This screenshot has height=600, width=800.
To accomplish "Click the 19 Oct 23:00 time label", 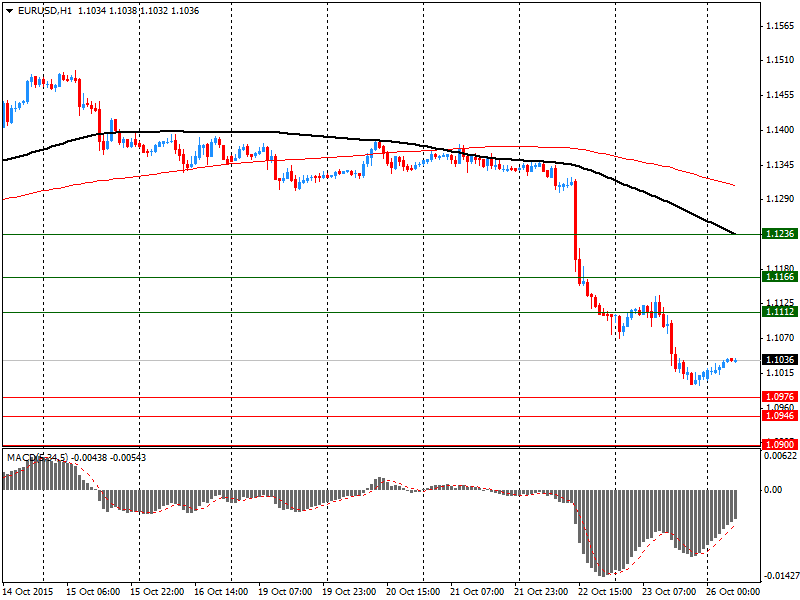I will (x=349, y=592).
